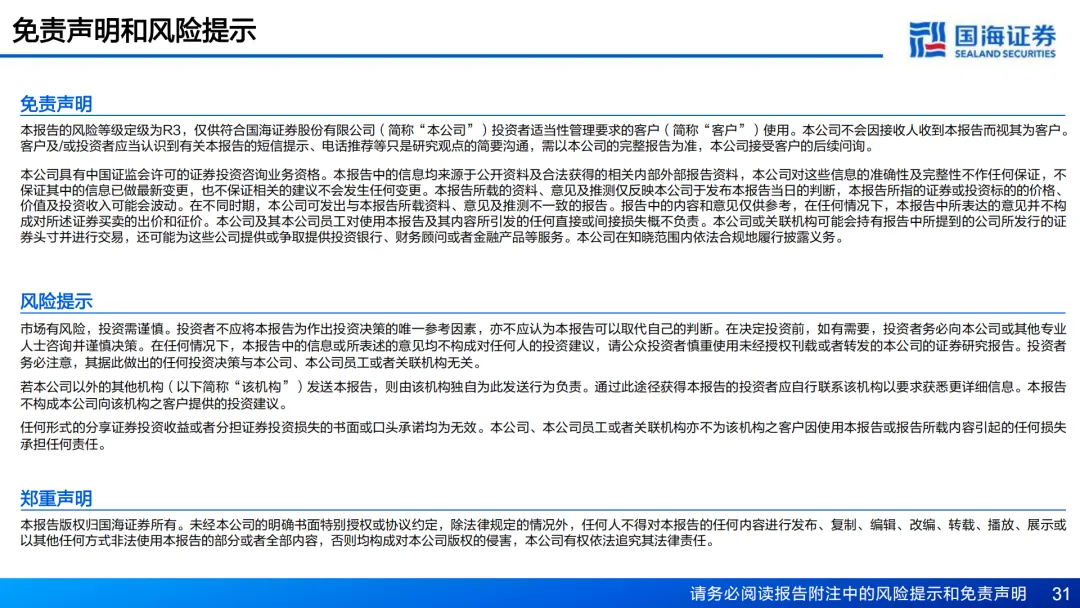
Task: Click the 国海证券 company name text
Action: (x=1005, y=34)
